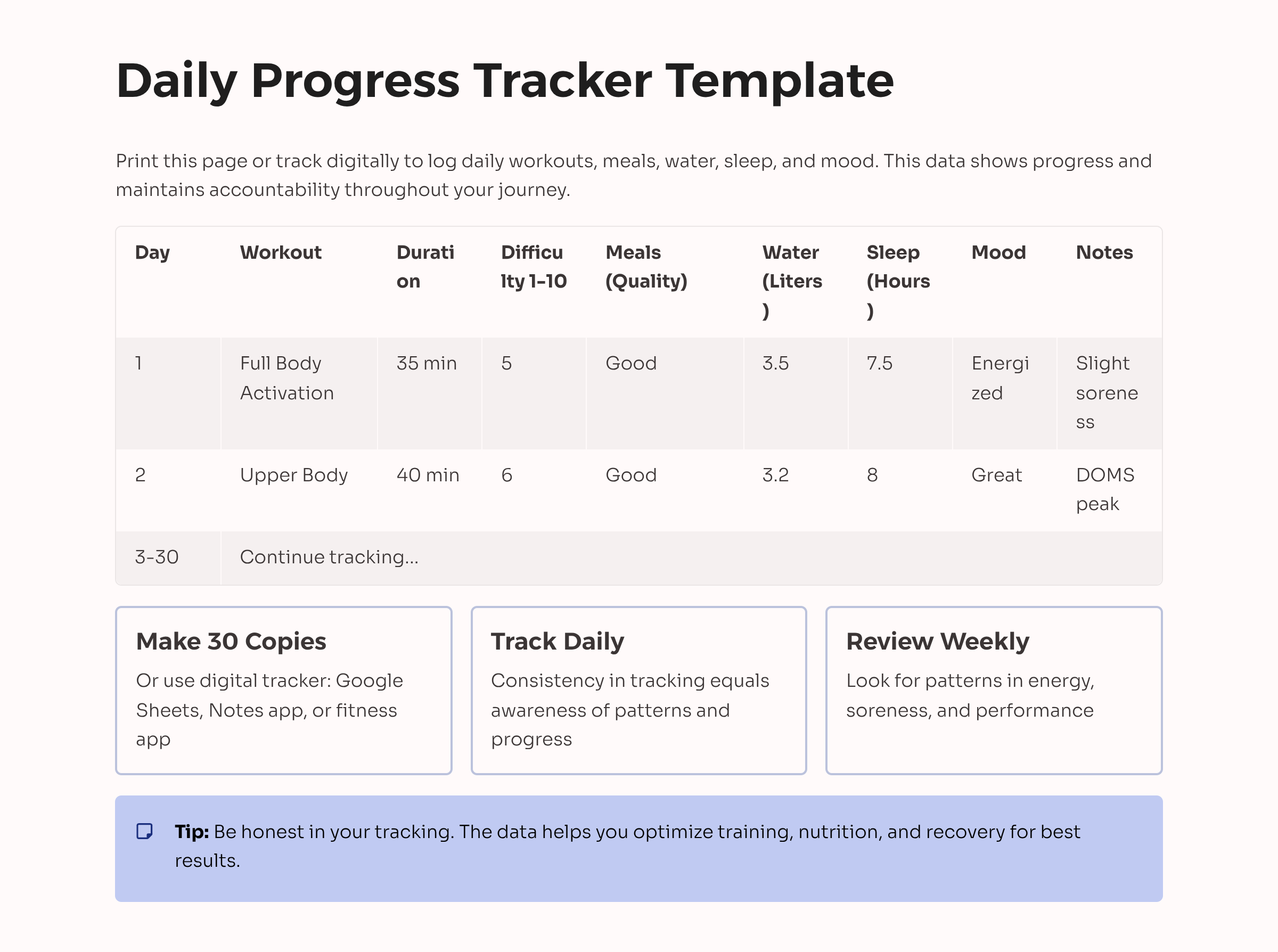Click the Upper Body workout cell
1278x952 pixels.
click(x=294, y=475)
